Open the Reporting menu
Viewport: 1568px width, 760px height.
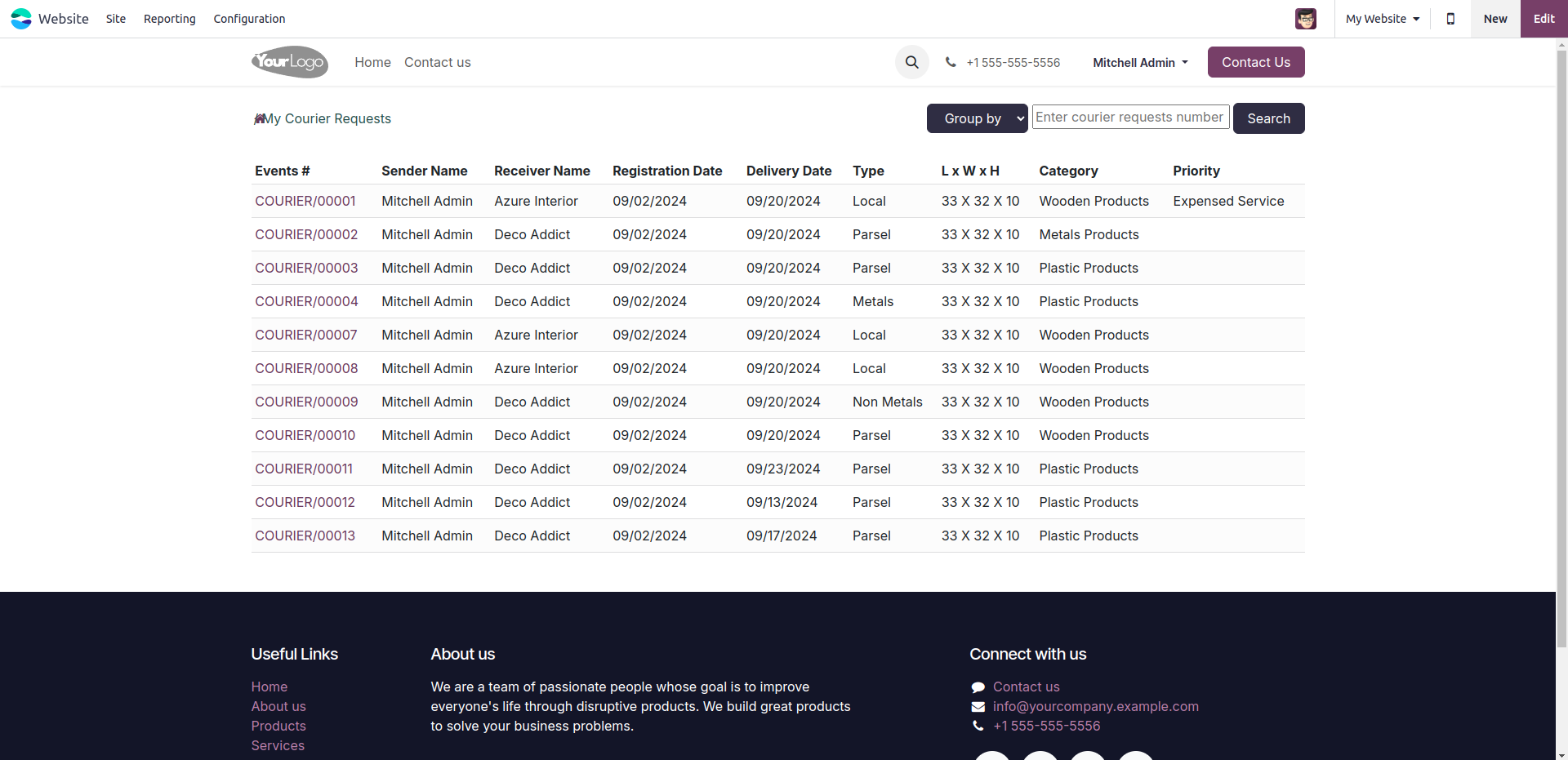[x=169, y=19]
